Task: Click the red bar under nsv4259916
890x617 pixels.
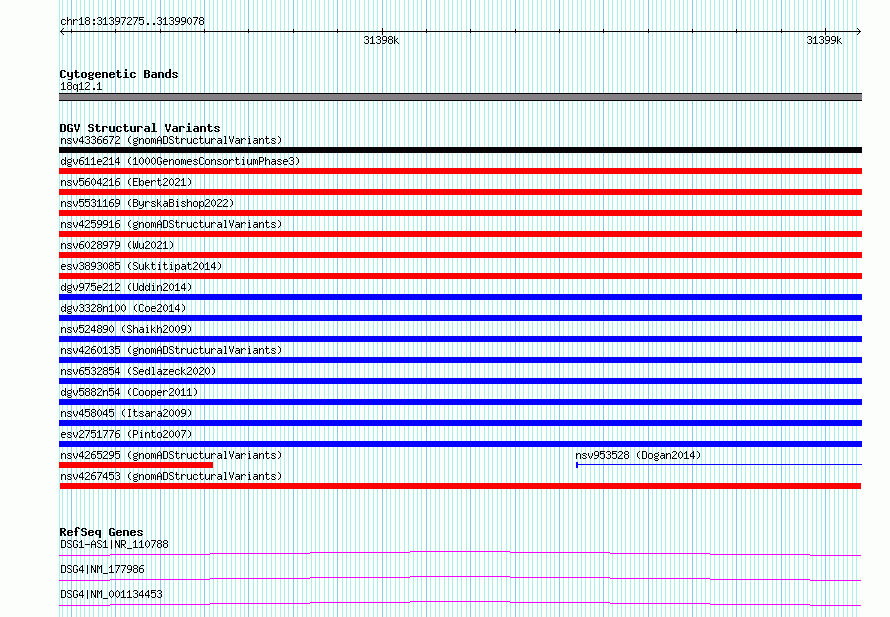Action: pos(460,234)
